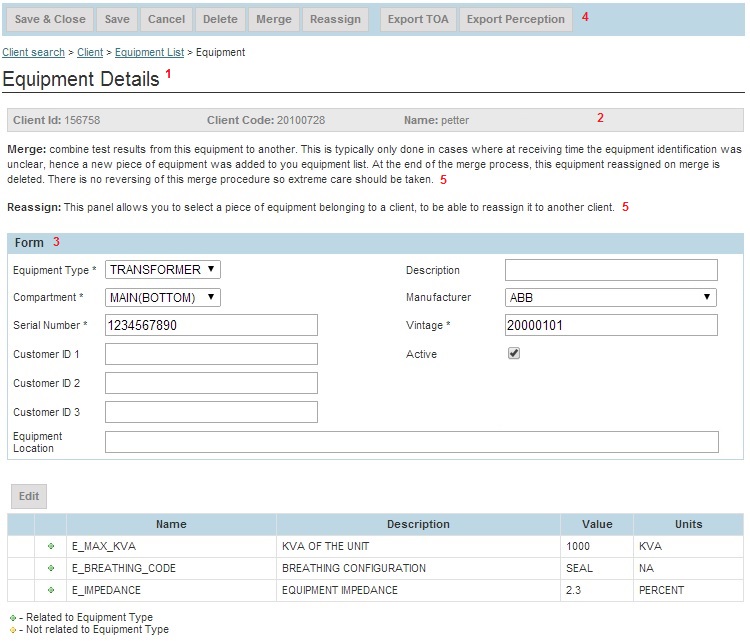Select the E_MAX_KVA name cell
750x641 pixels.
[171, 546]
